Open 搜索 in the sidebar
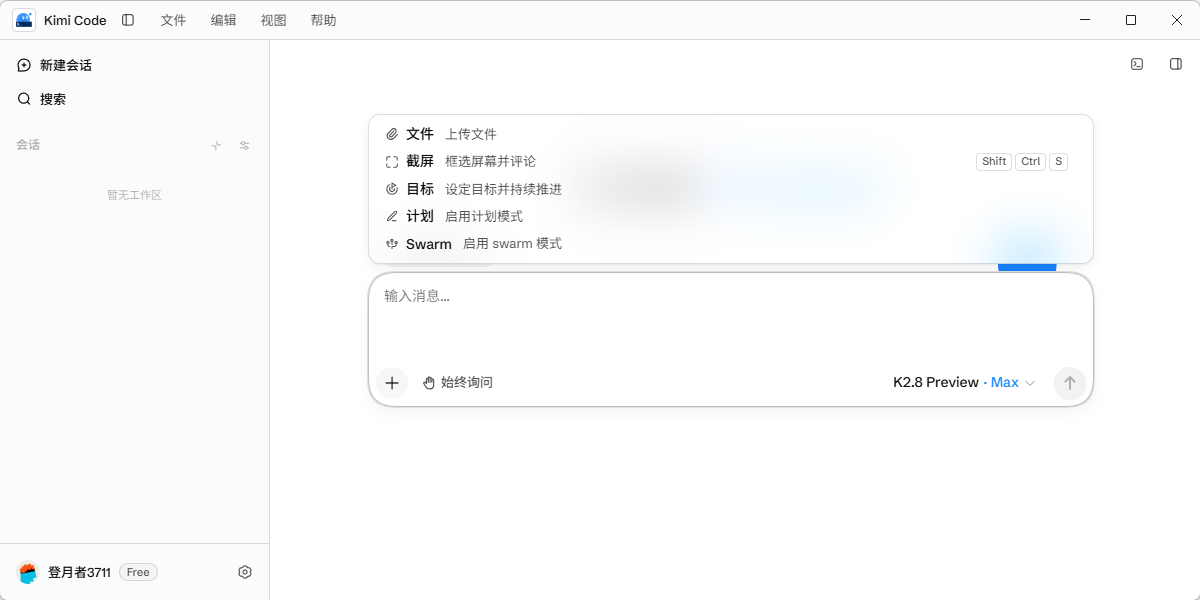 pos(135,99)
